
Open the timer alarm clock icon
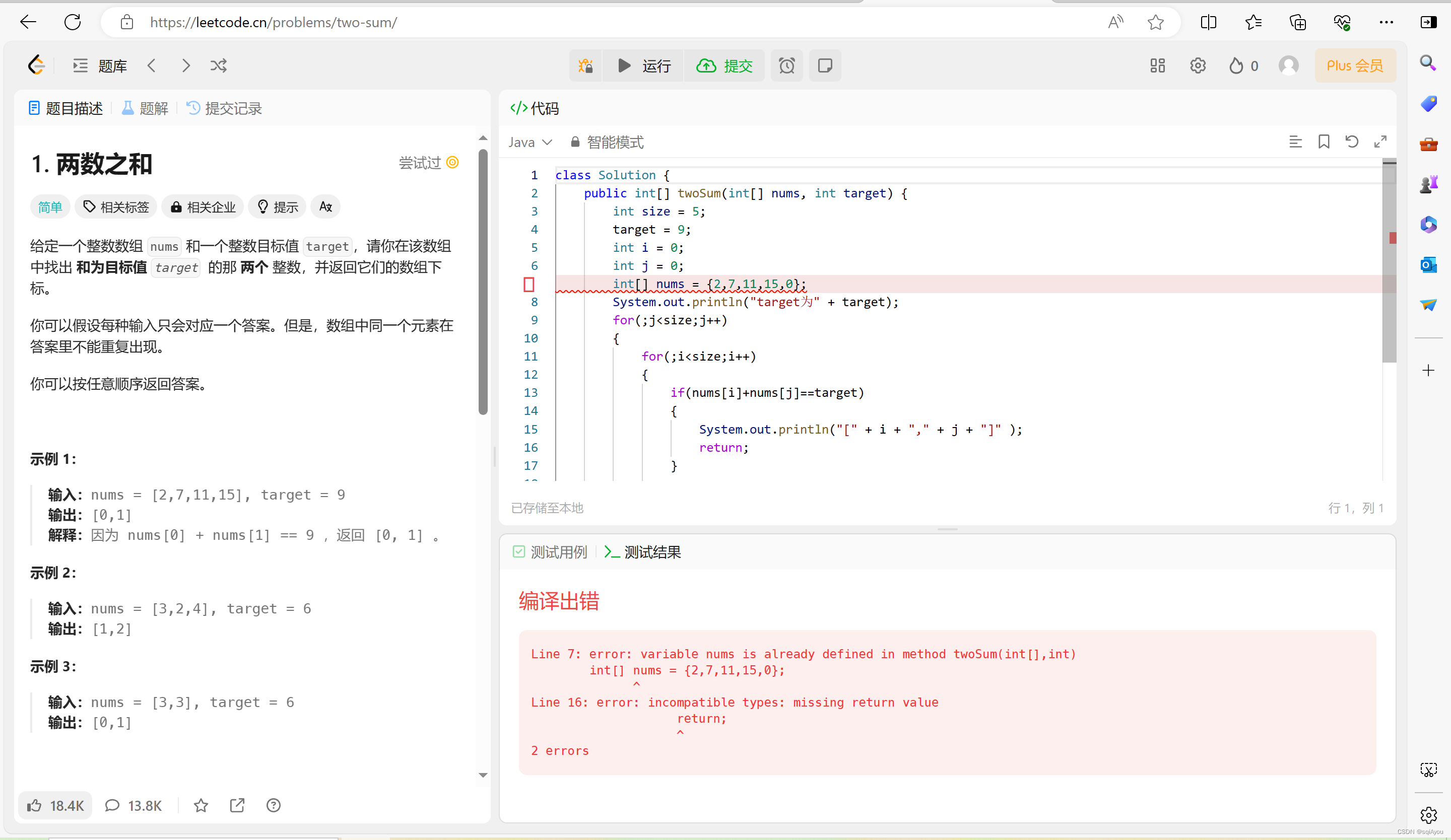click(x=786, y=65)
